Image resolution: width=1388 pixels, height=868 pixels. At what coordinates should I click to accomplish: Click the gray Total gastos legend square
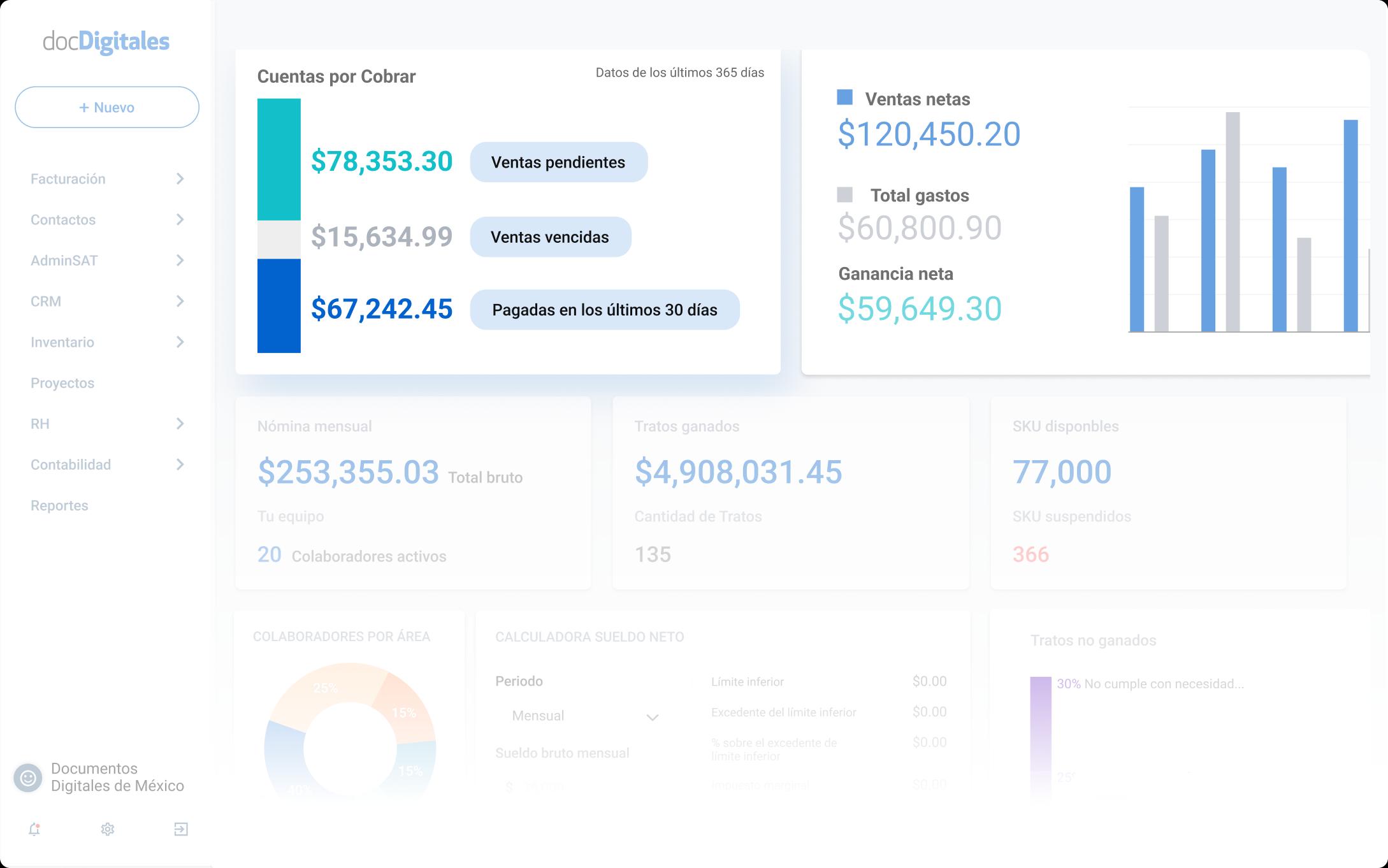point(844,195)
